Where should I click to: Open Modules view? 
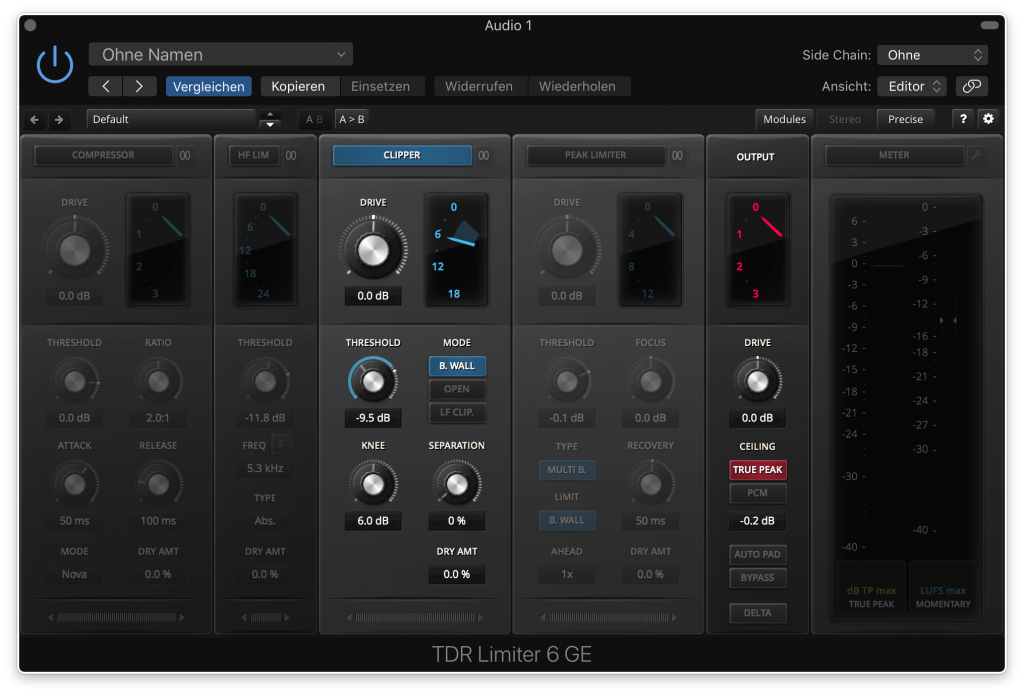click(784, 120)
